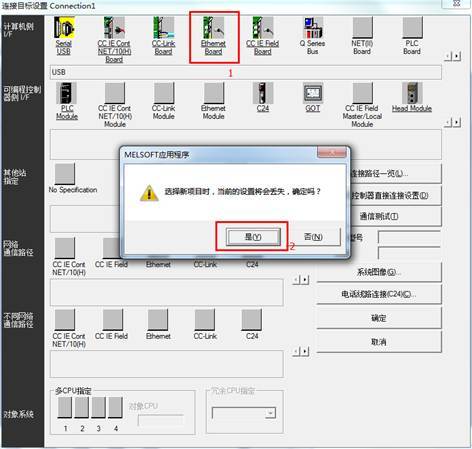Choose Ethernet in 不同网络通信路径 row
472x449 pixels.
coord(158,320)
